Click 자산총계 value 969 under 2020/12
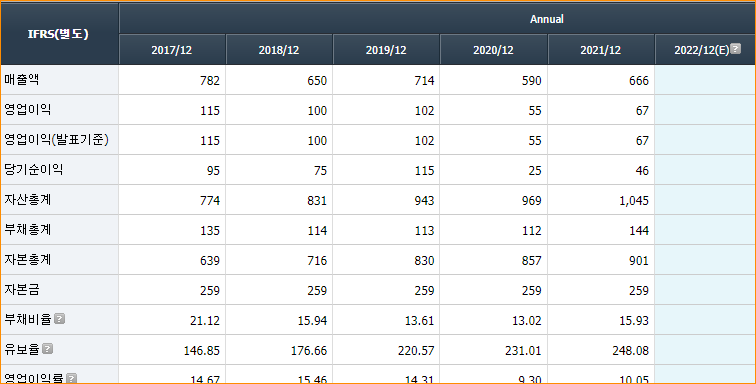756x384 pixels. click(x=531, y=200)
